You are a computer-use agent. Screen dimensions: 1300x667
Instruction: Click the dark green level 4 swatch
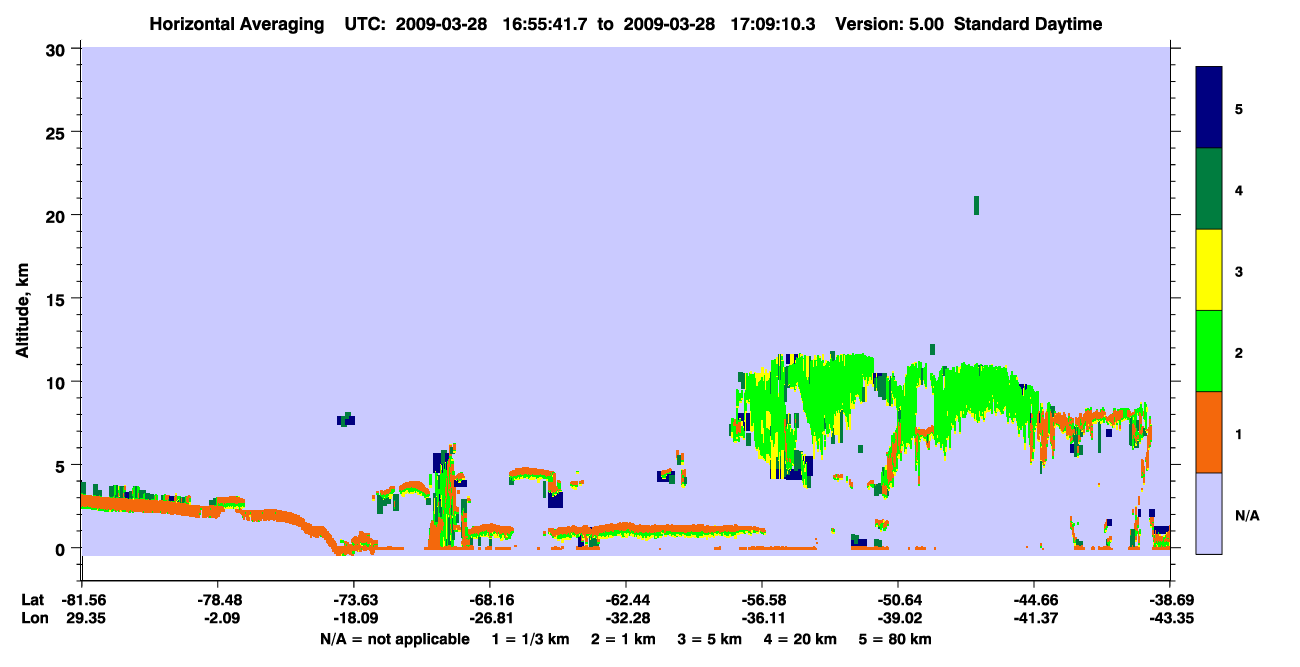tap(1209, 189)
